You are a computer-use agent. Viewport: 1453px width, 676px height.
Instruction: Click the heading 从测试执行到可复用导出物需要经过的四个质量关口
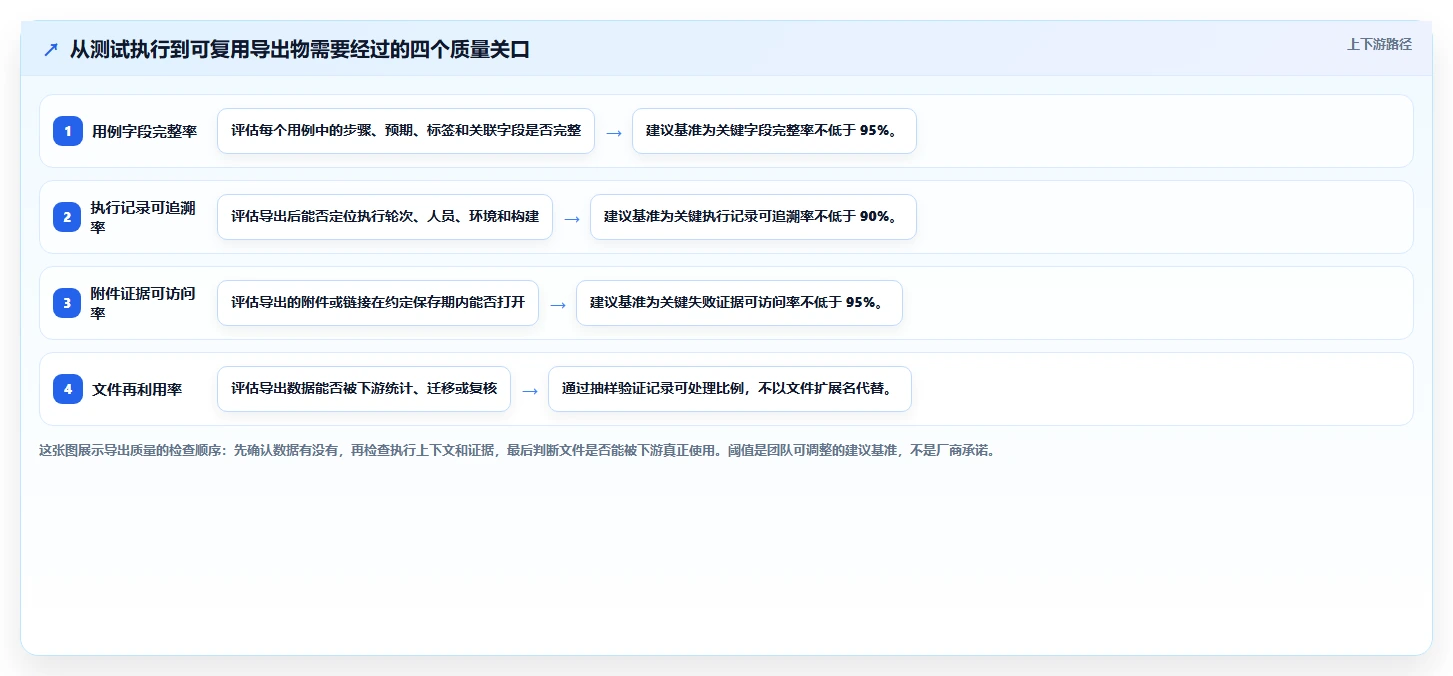pos(299,50)
